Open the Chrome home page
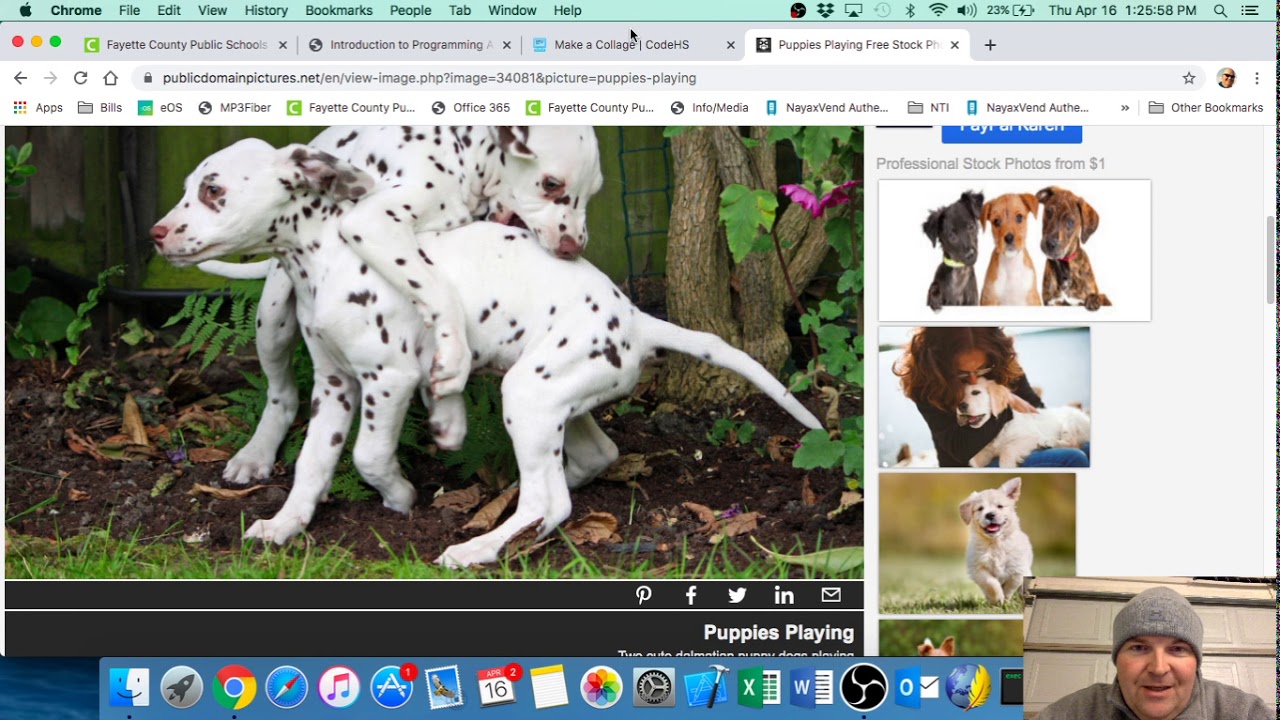Screen dimensions: 1280x720 point(111,78)
